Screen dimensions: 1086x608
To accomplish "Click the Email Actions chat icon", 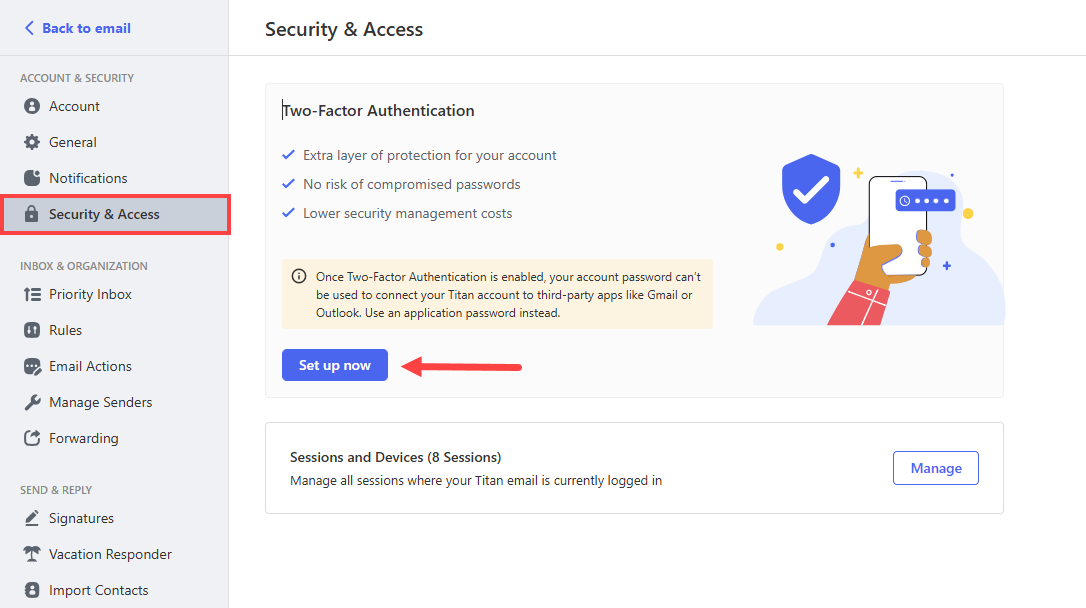I will pyautogui.click(x=32, y=366).
